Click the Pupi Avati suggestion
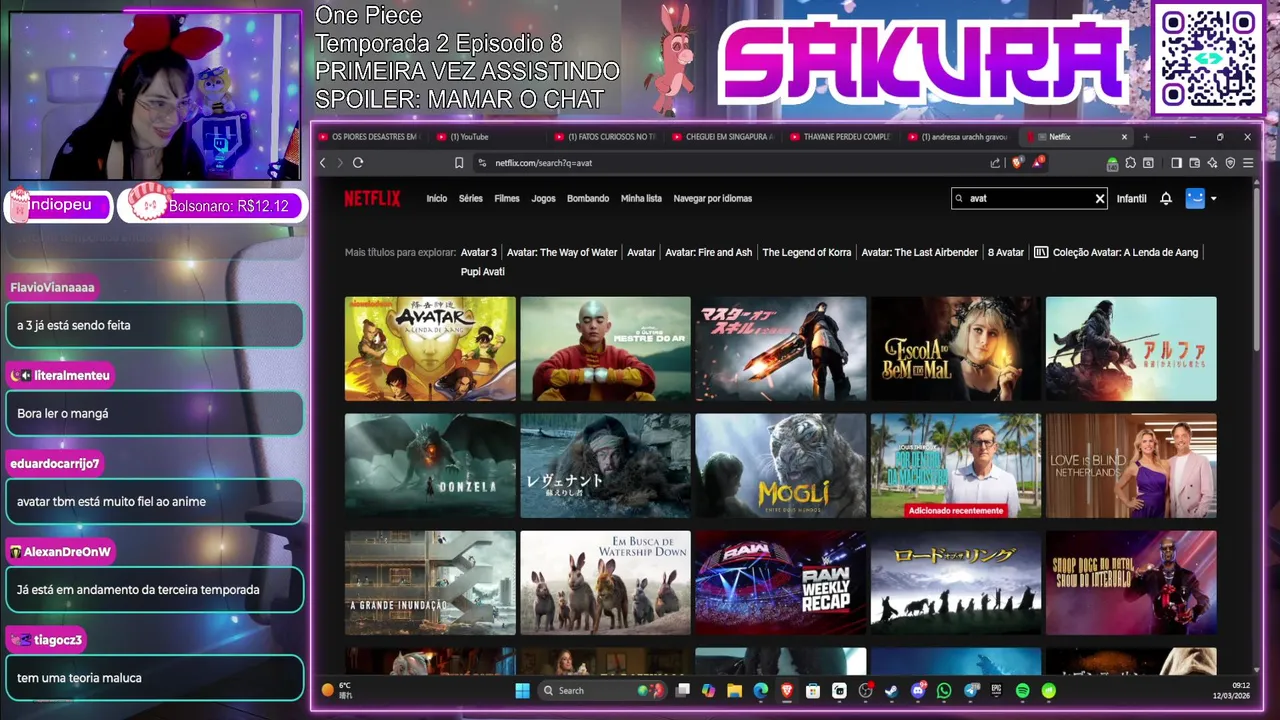The image size is (1280, 720). pos(483,272)
